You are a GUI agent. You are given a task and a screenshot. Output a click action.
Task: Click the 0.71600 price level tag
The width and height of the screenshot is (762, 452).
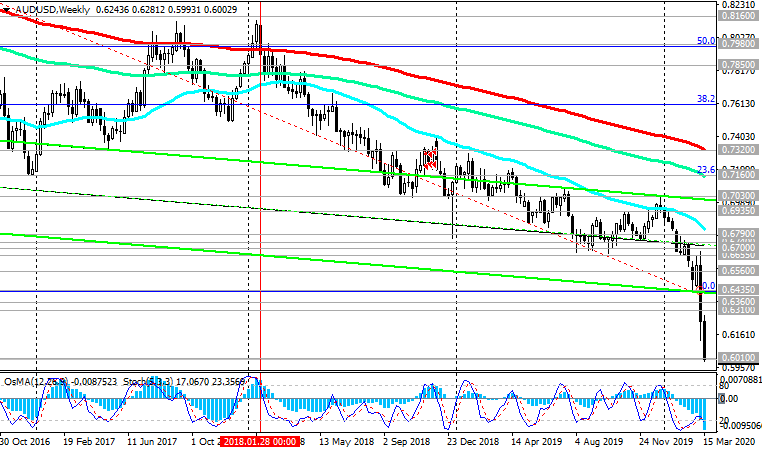click(739, 174)
